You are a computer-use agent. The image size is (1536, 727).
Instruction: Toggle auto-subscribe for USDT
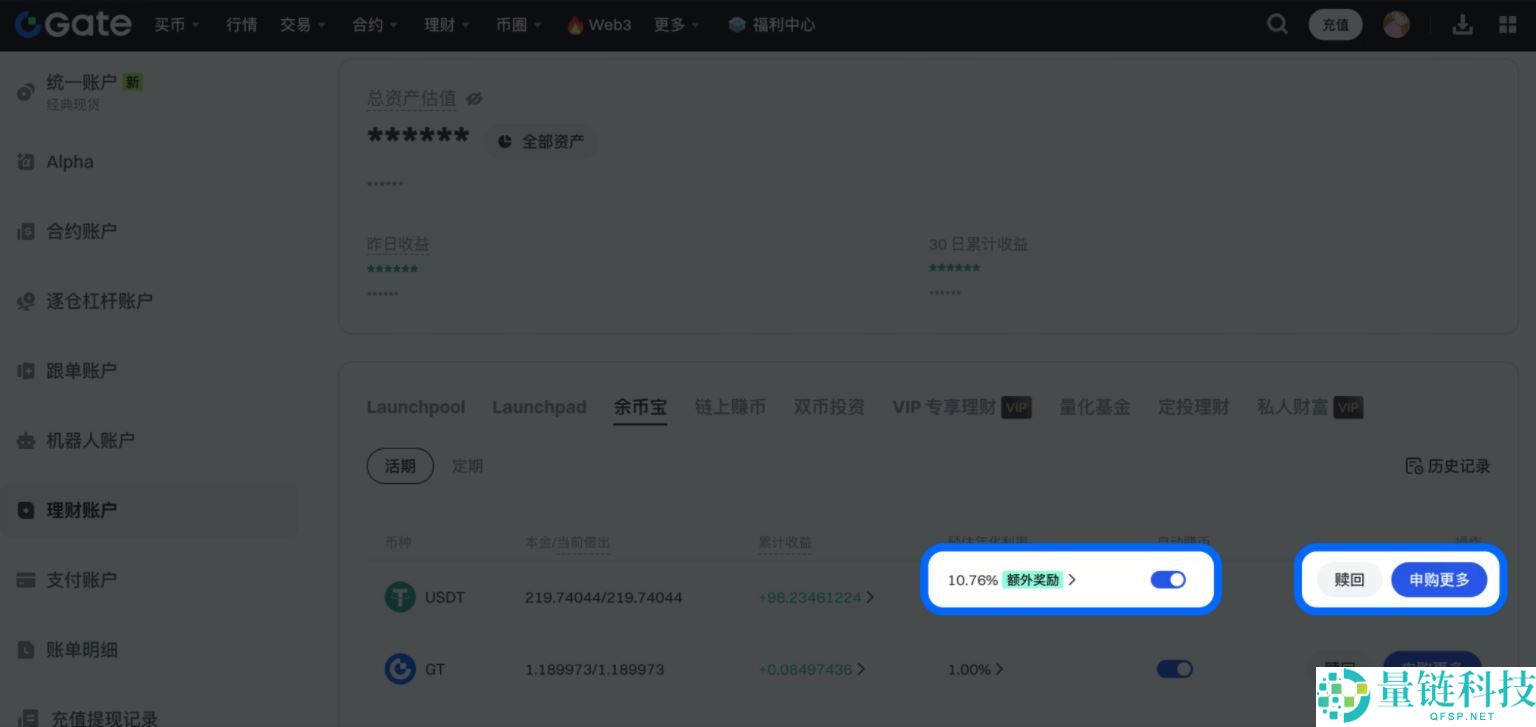pyautogui.click(x=1168, y=580)
